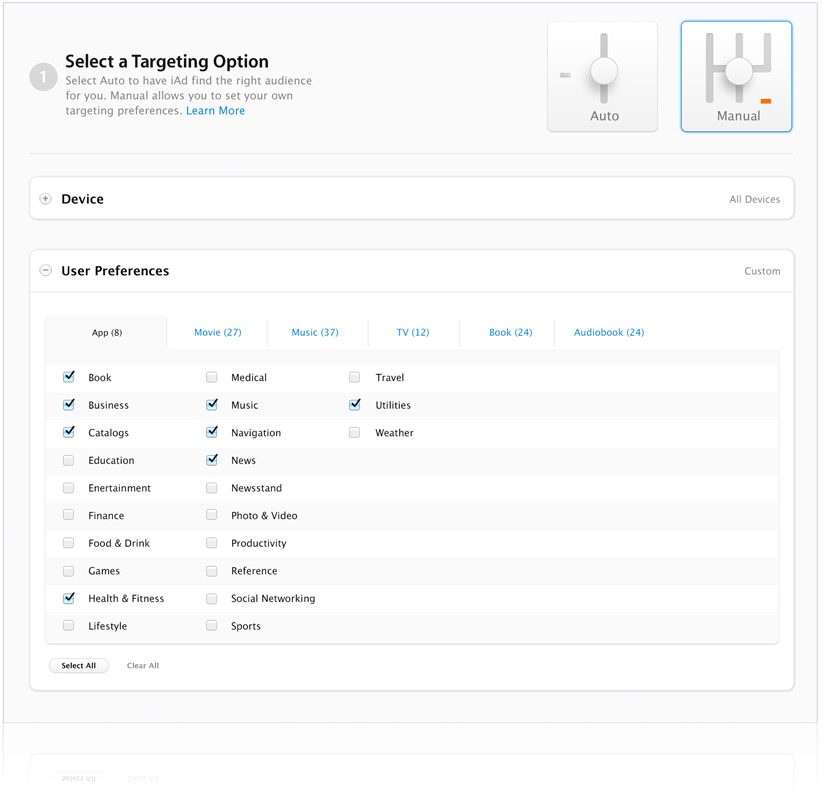Viewport: 823px width, 802px height.
Task: Switch to the Music (37) tab
Action: (315, 332)
